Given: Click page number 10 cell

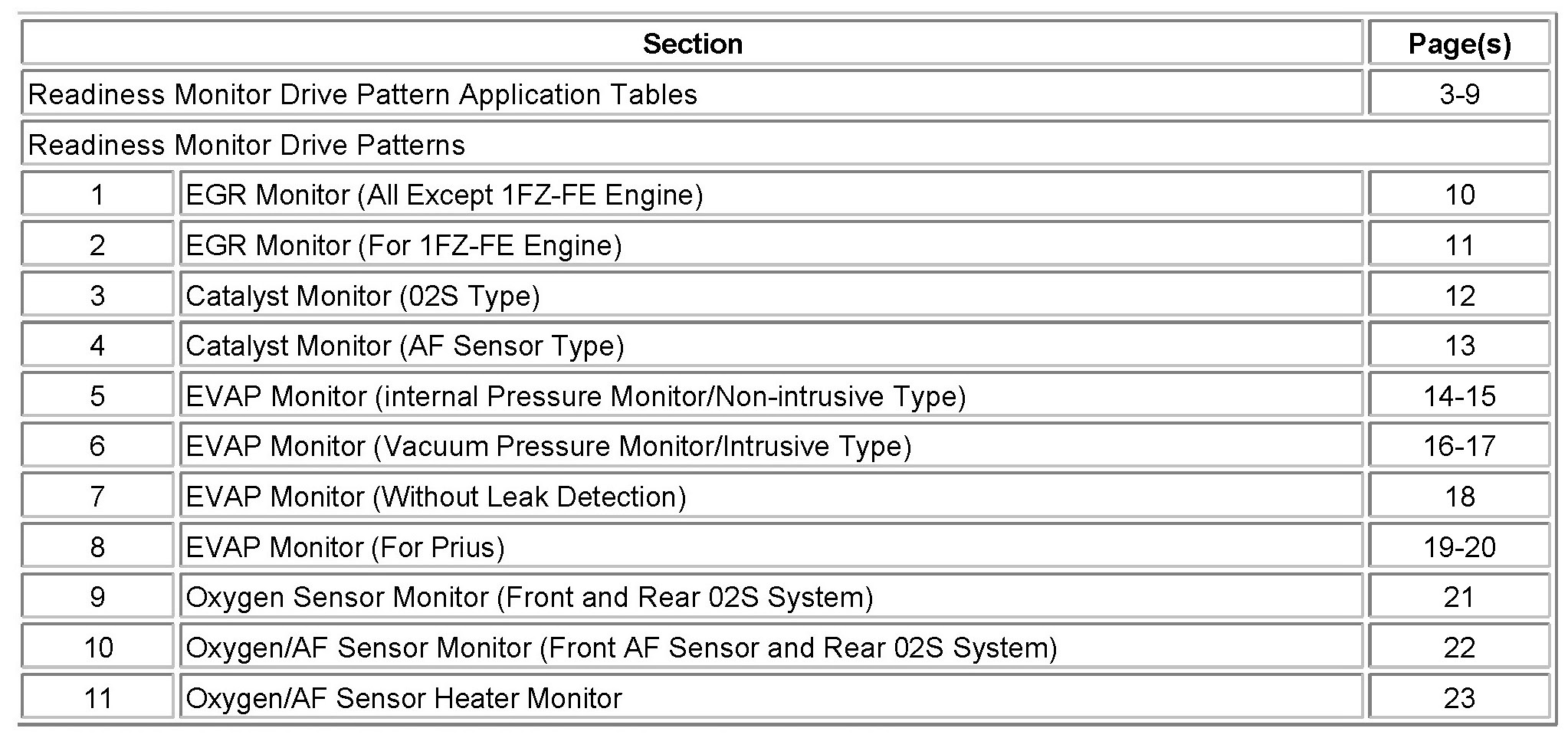Looking at the screenshot, I should (x=1458, y=195).
